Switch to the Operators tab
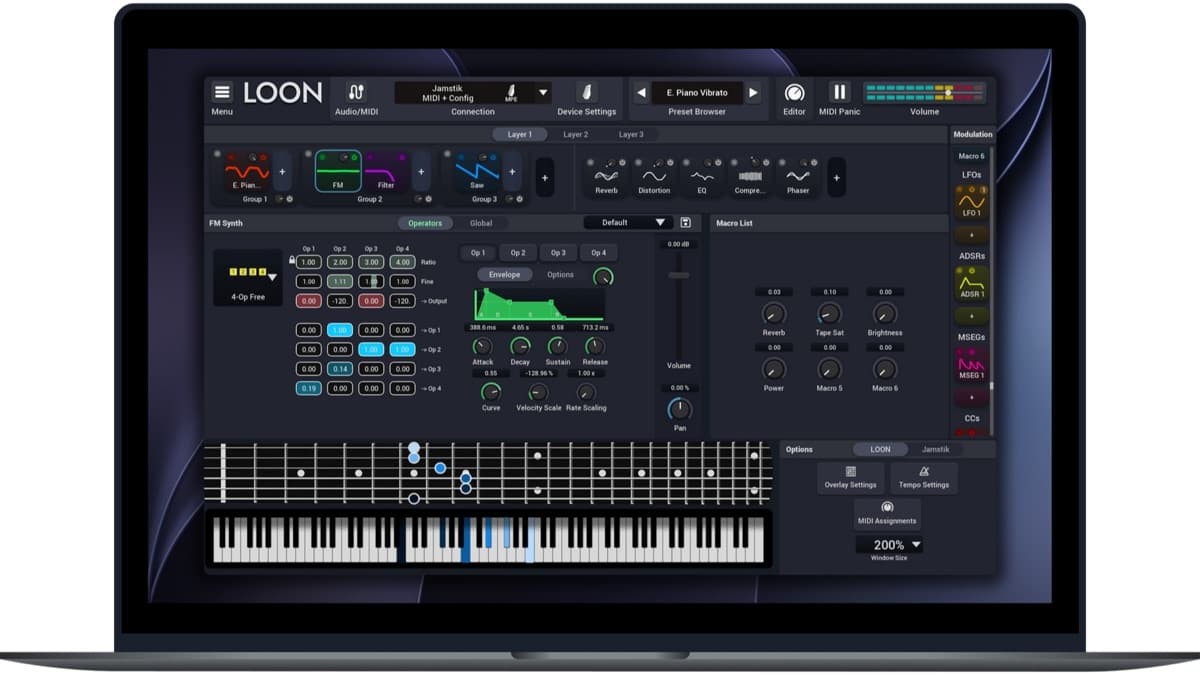 (x=425, y=223)
